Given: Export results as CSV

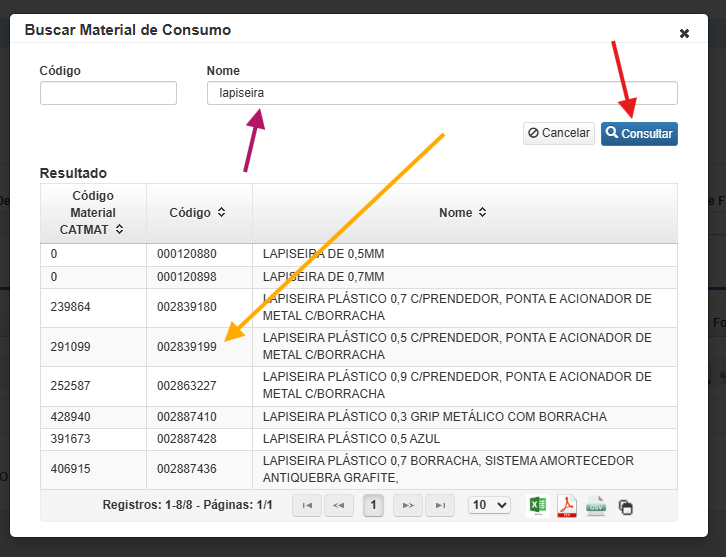Looking at the screenshot, I should point(596,506).
